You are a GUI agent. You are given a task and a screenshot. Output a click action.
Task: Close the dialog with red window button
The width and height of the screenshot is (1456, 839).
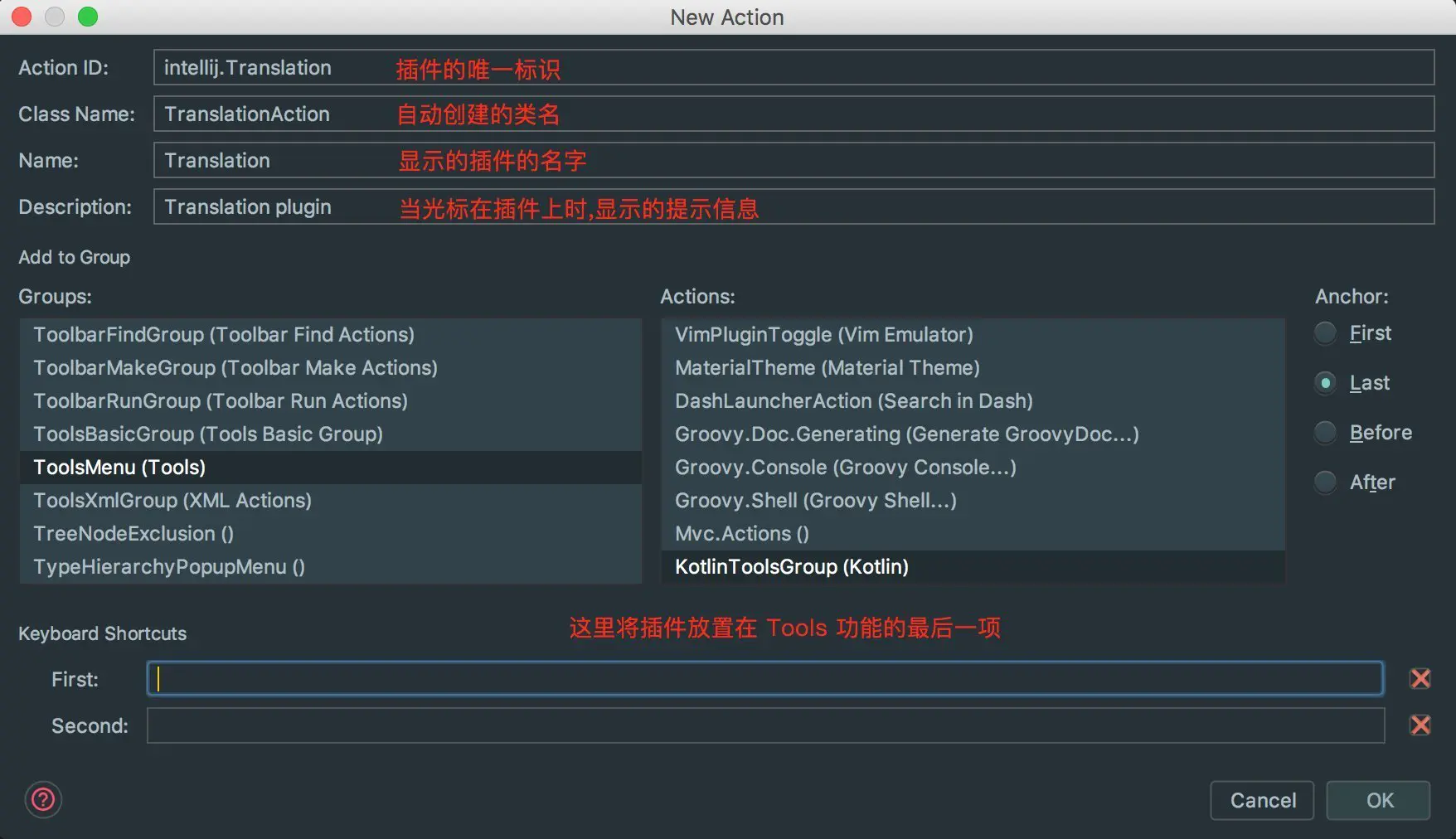coord(22,17)
